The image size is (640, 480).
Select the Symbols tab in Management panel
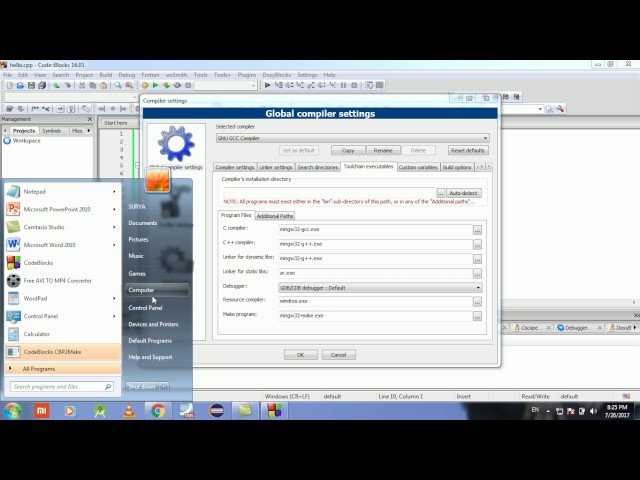(51, 131)
